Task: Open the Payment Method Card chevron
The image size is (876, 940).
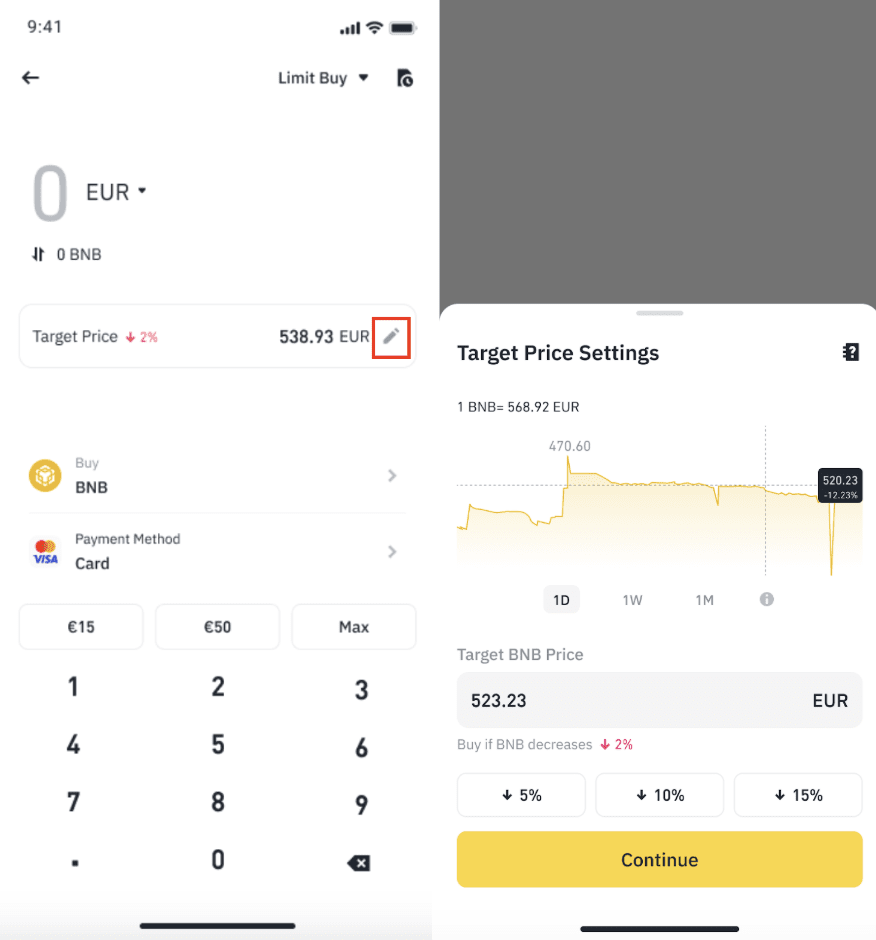Action: click(x=392, y=552)
